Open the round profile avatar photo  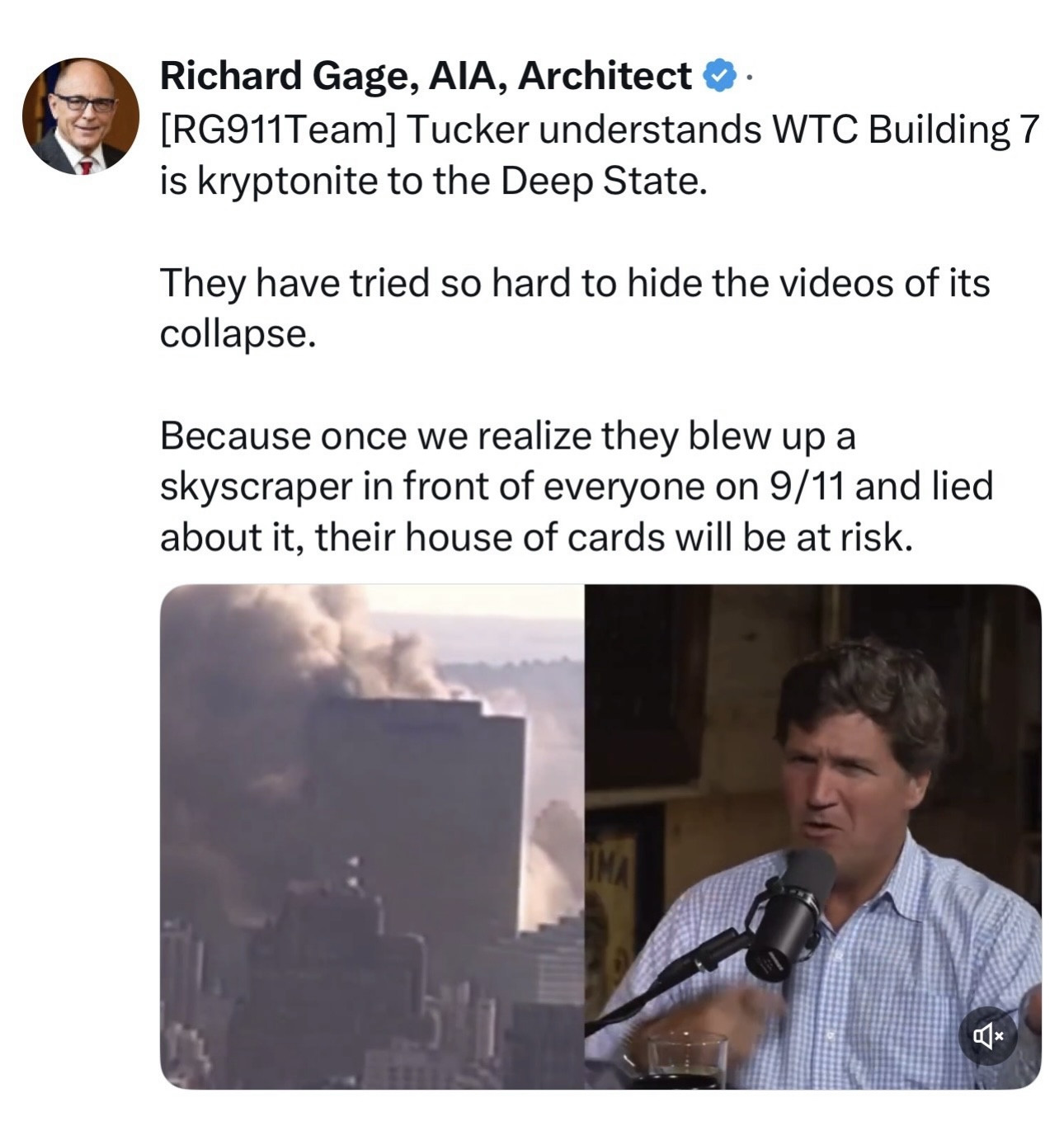[81, 115]
